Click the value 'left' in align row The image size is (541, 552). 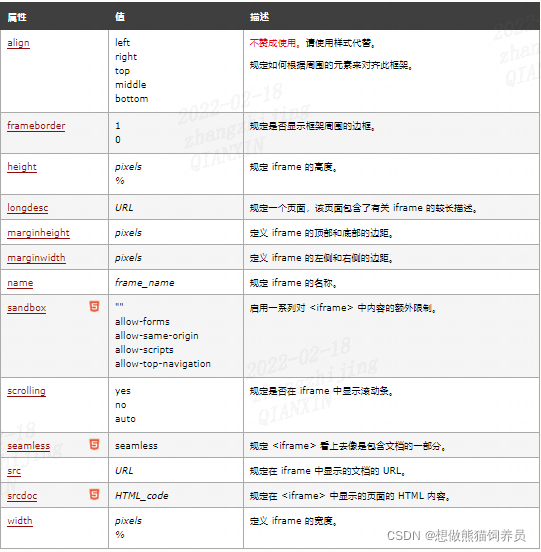click(x=122, y=43)
